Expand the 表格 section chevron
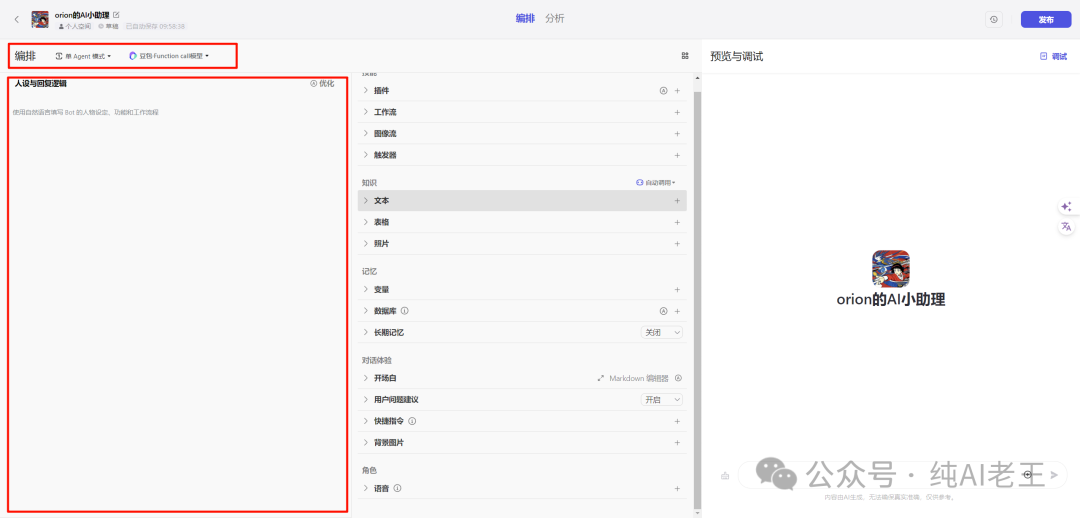The image size is (1080, 518). coord(366,222)
